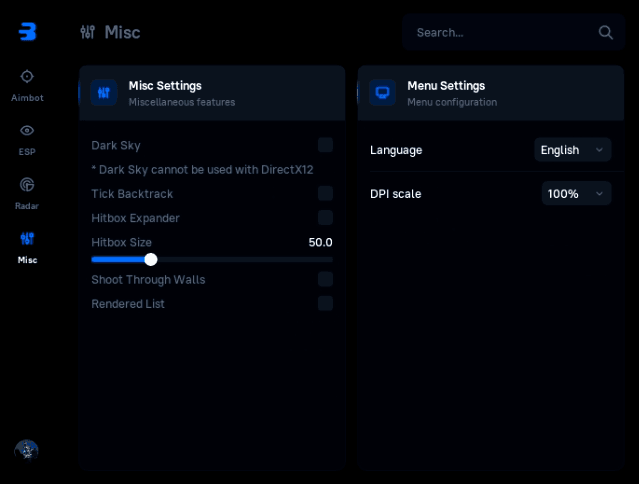Open the ESP eye icon
The height and width of the screenshot is (484, 639).
coord(27,130)
